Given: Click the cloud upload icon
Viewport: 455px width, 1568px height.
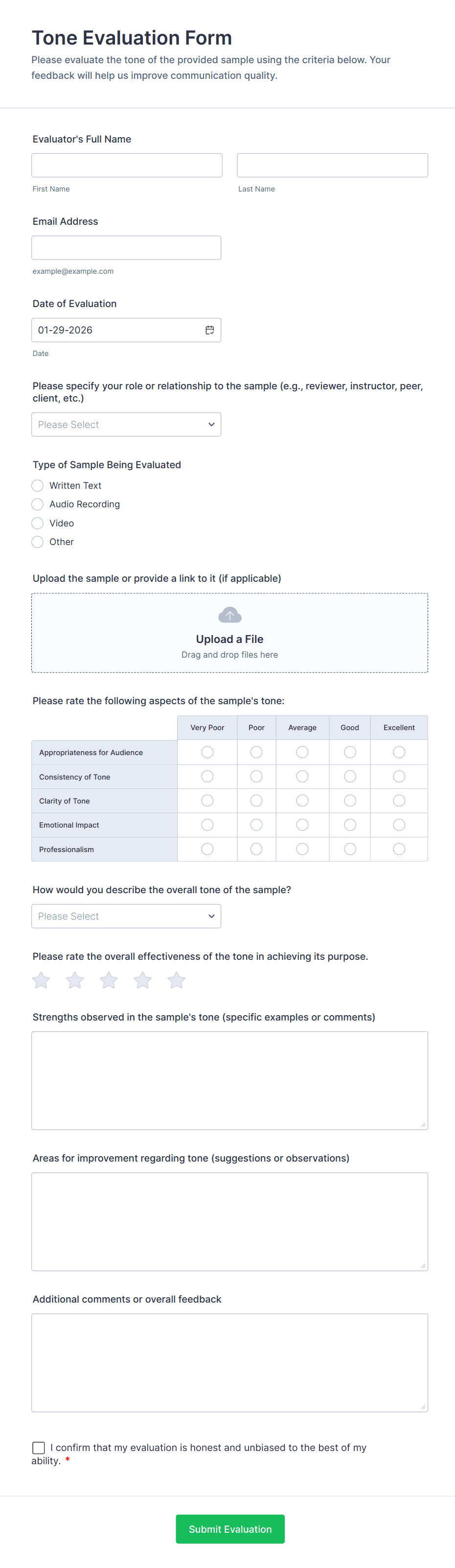Looking at the screenshot, I should point(229,615).
